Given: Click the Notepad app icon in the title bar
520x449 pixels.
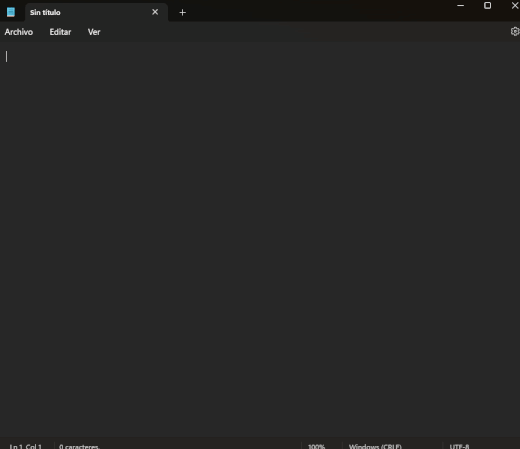Looking at the screenshot, I should point(11,12).
